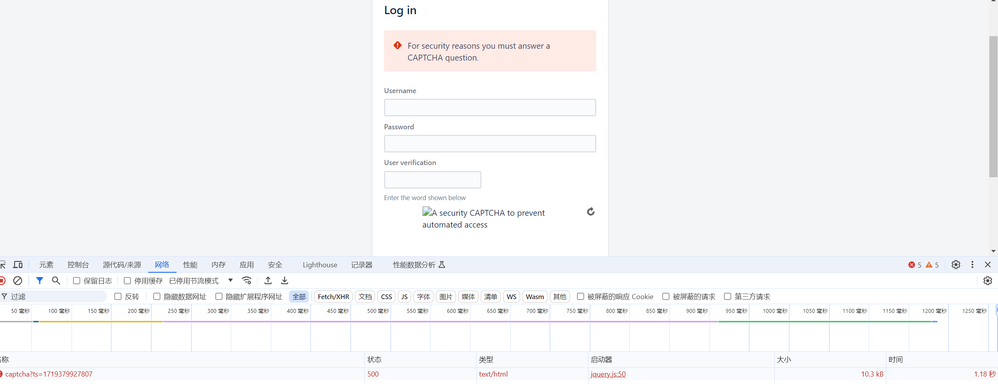Toggle the 隐藏扩展程序网址 checkbox
998x384 pixels.
219,296
